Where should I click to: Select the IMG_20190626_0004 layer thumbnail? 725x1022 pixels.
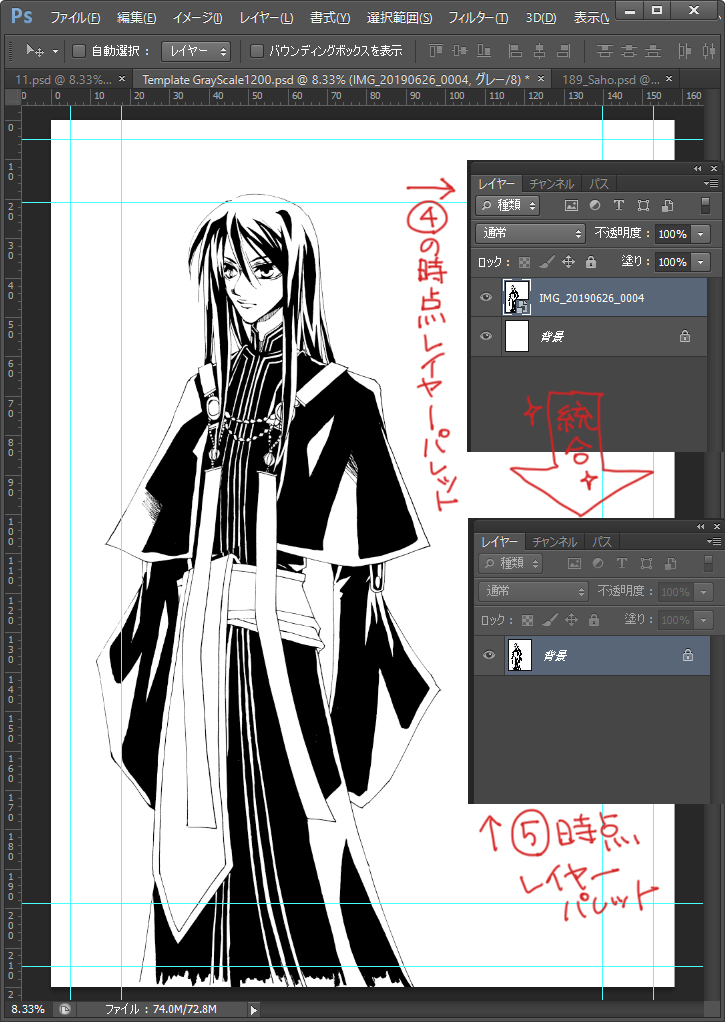(517, 297)
